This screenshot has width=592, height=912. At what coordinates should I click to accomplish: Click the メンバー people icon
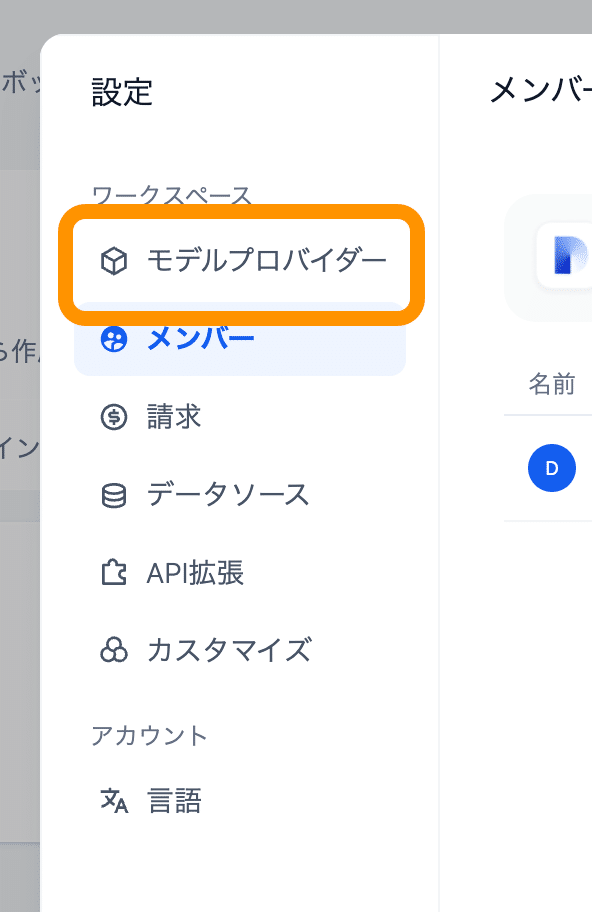coord(116,339)
